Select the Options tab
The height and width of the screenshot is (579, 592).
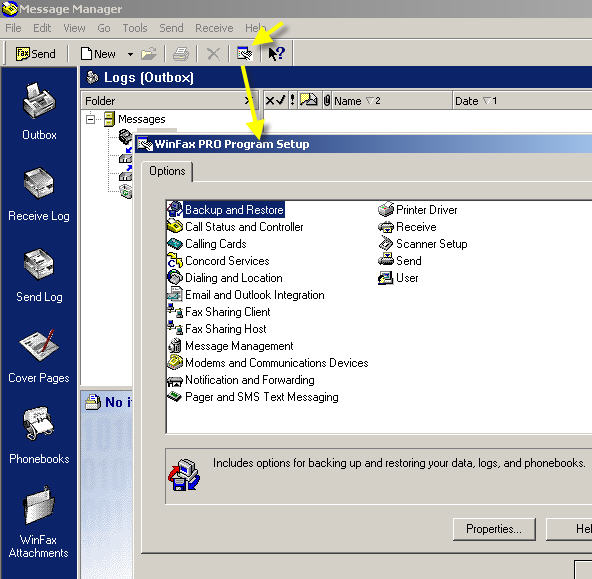pos(167,171)
